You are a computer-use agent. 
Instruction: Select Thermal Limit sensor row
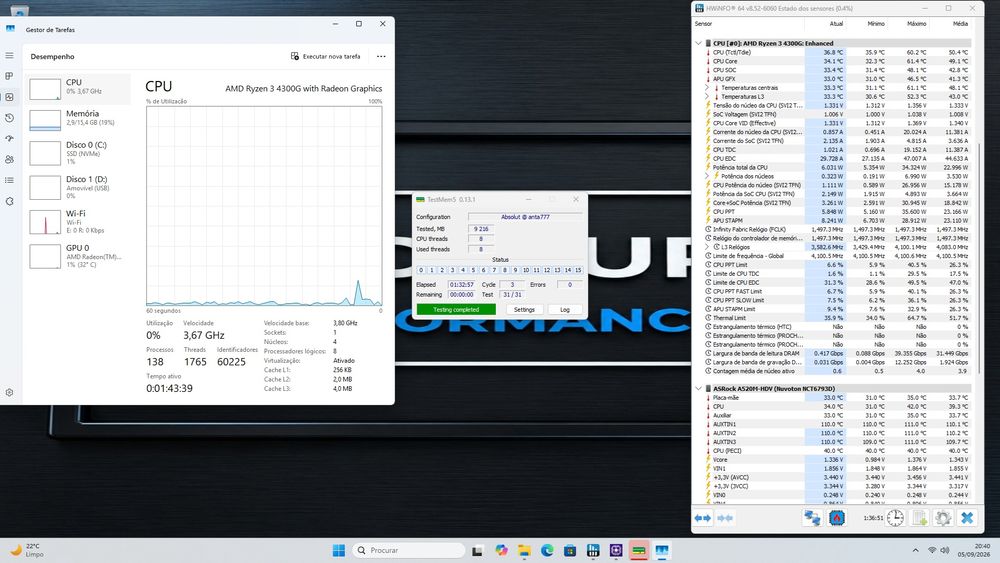(837, 318)
